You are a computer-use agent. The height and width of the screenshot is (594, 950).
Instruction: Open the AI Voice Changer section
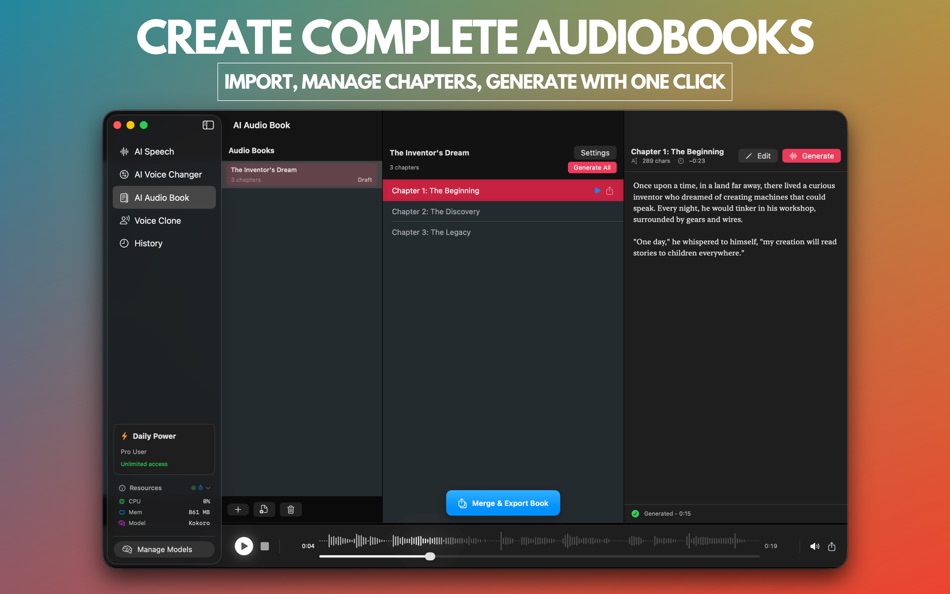point(164,175)
